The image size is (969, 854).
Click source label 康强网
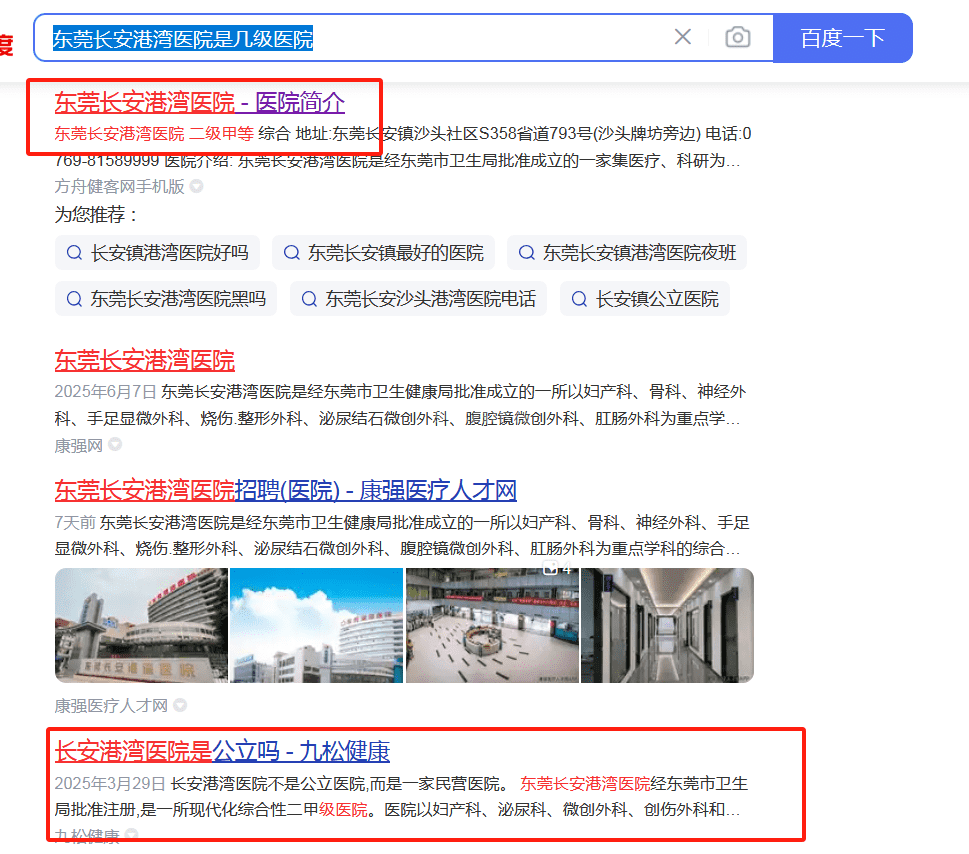[x=78, y=446]
